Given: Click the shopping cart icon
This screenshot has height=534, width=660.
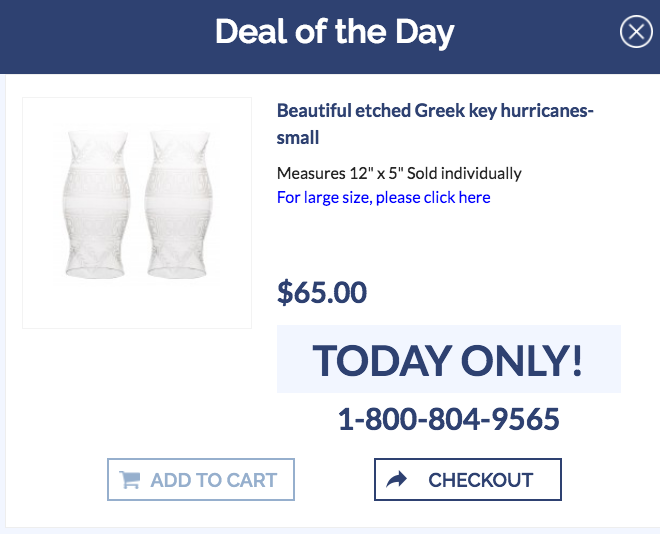Looking at the screenshot, I should click(x=130, y=480).
